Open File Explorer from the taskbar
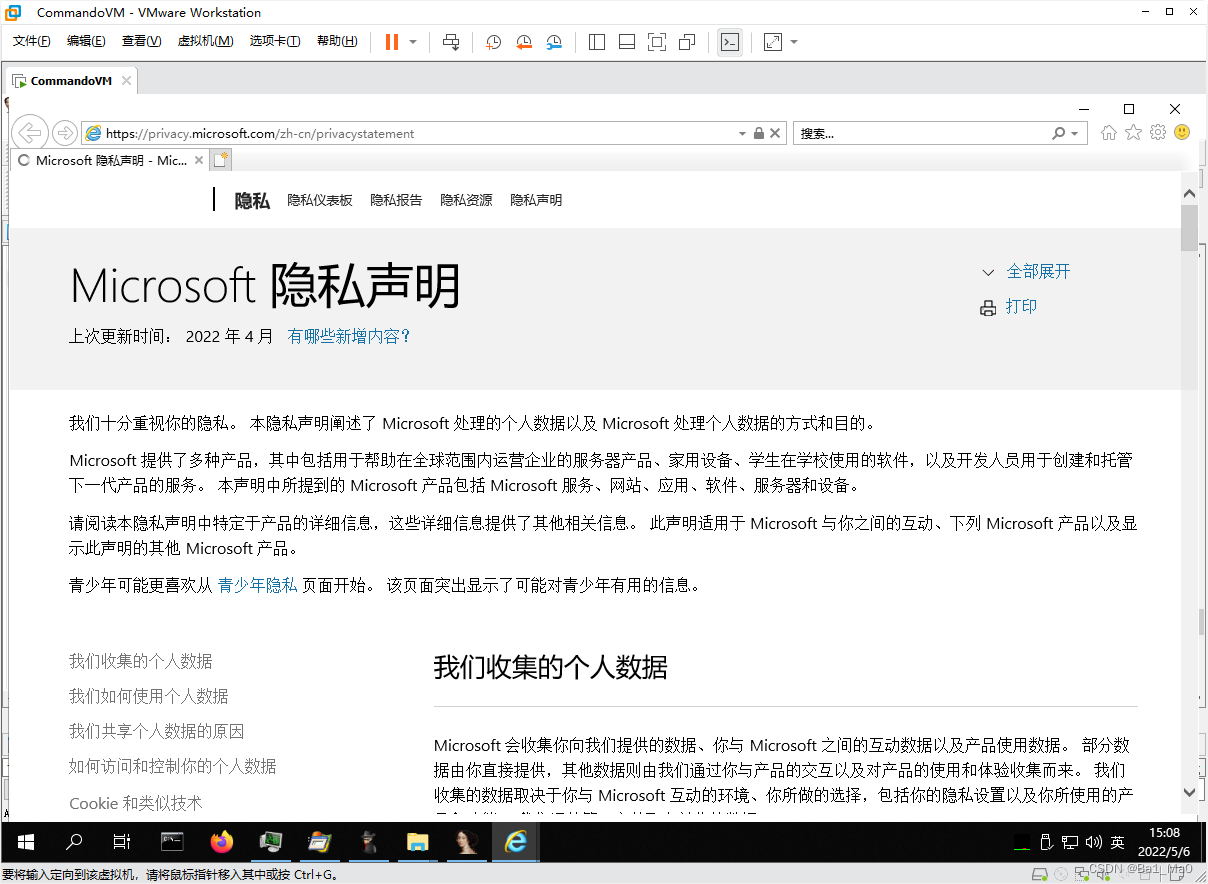This screenshot has height=884, width=1208. [417, 842]
